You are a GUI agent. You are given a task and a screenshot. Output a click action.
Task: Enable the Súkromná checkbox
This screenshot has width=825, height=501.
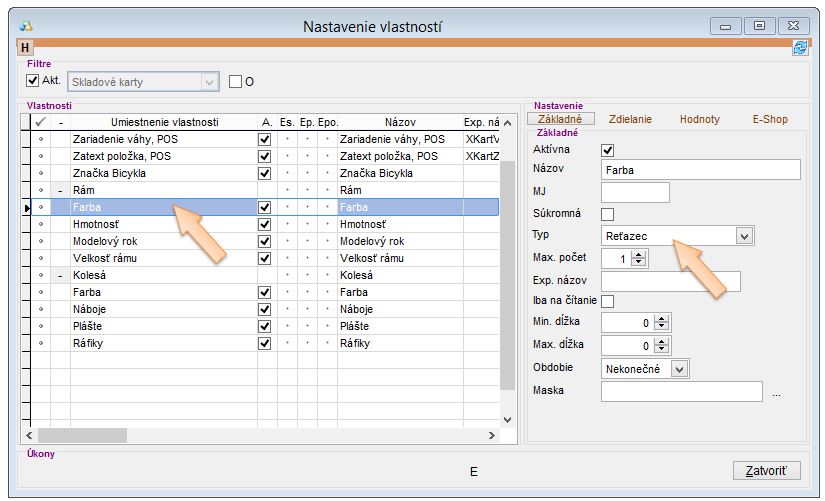607,213
